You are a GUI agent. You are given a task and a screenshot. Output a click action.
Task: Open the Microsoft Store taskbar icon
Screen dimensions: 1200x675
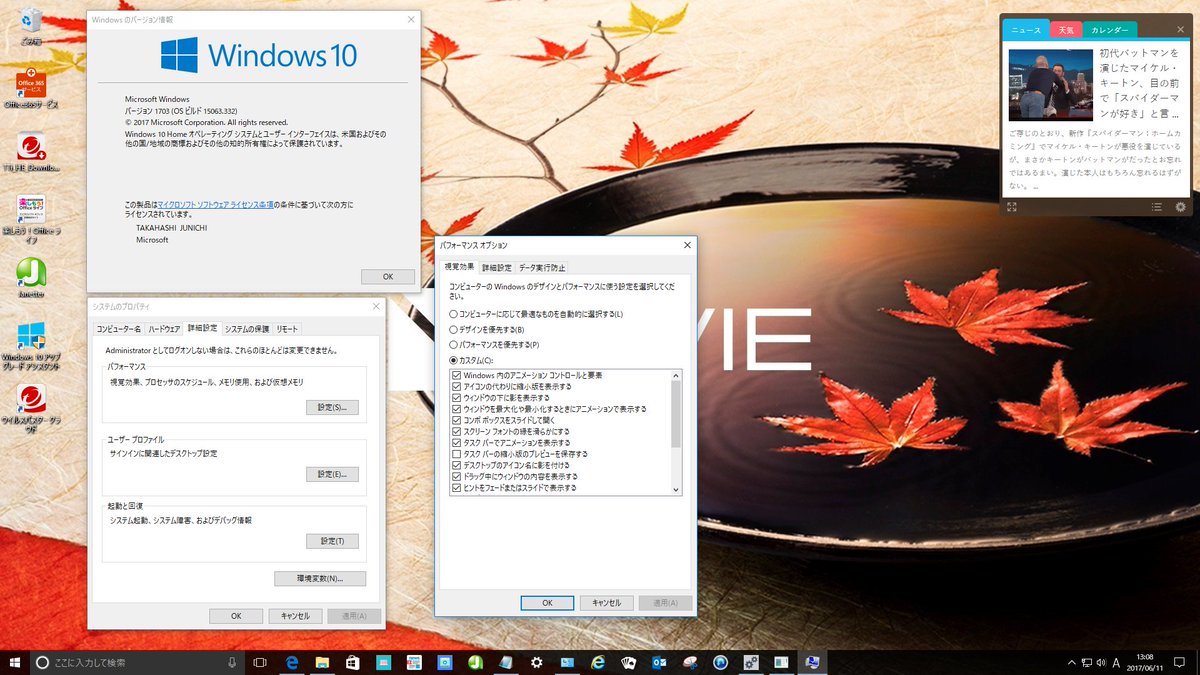point(352,662)
